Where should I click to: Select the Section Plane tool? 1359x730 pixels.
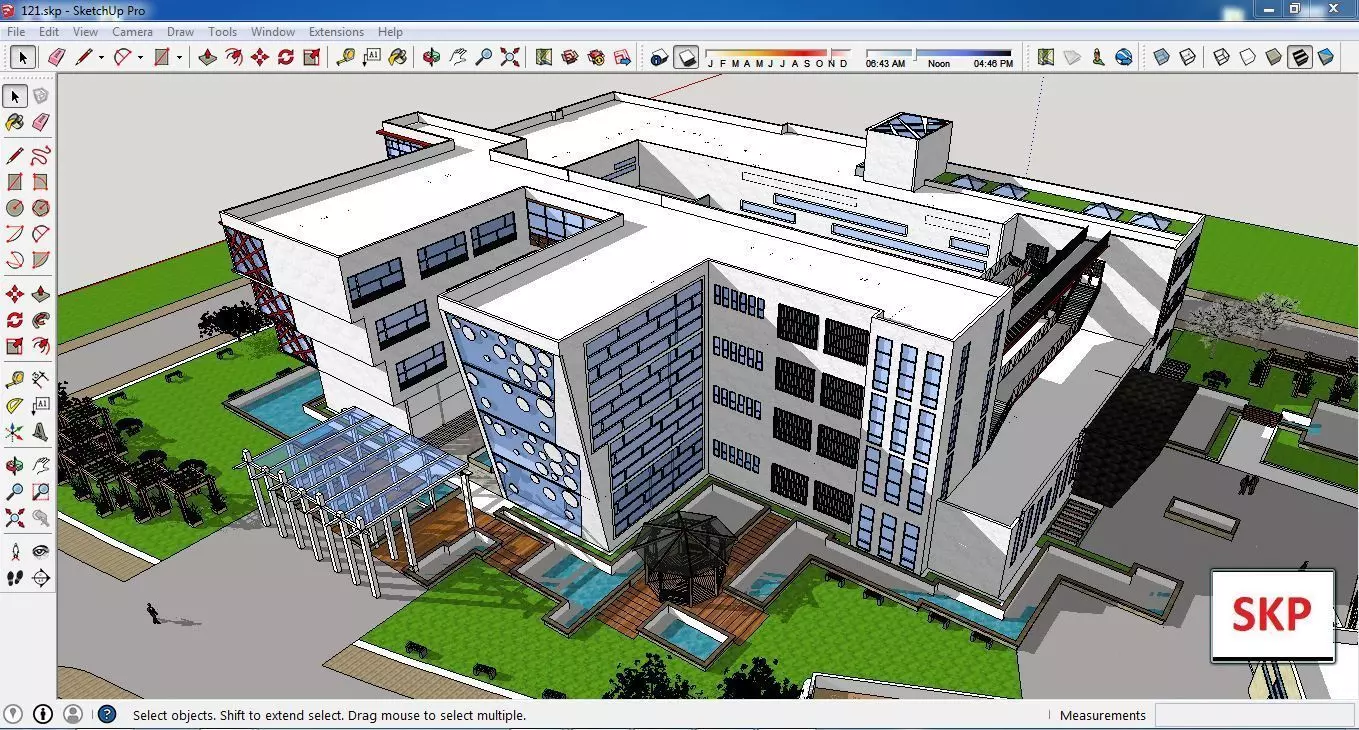[x=40, y=578]
